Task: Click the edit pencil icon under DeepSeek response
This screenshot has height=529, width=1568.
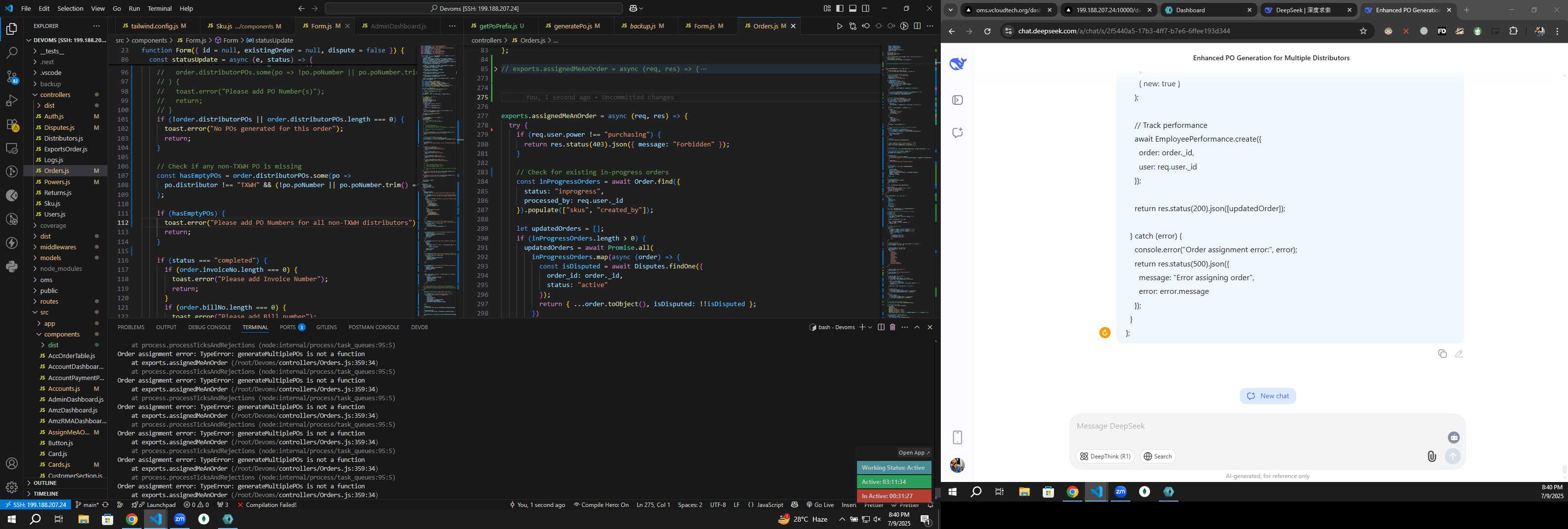Action: click(x=1459, y=354)
